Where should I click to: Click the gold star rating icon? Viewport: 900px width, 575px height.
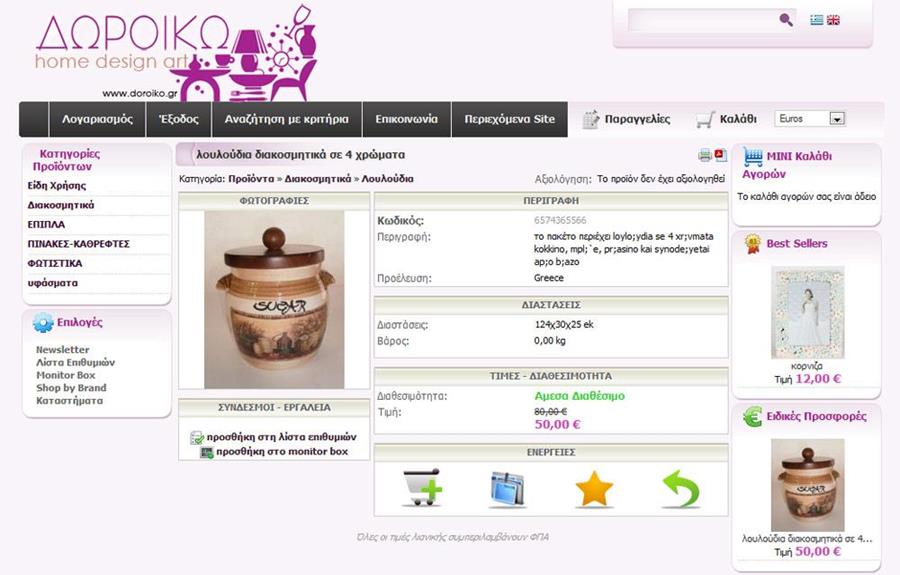pos(594,489)
